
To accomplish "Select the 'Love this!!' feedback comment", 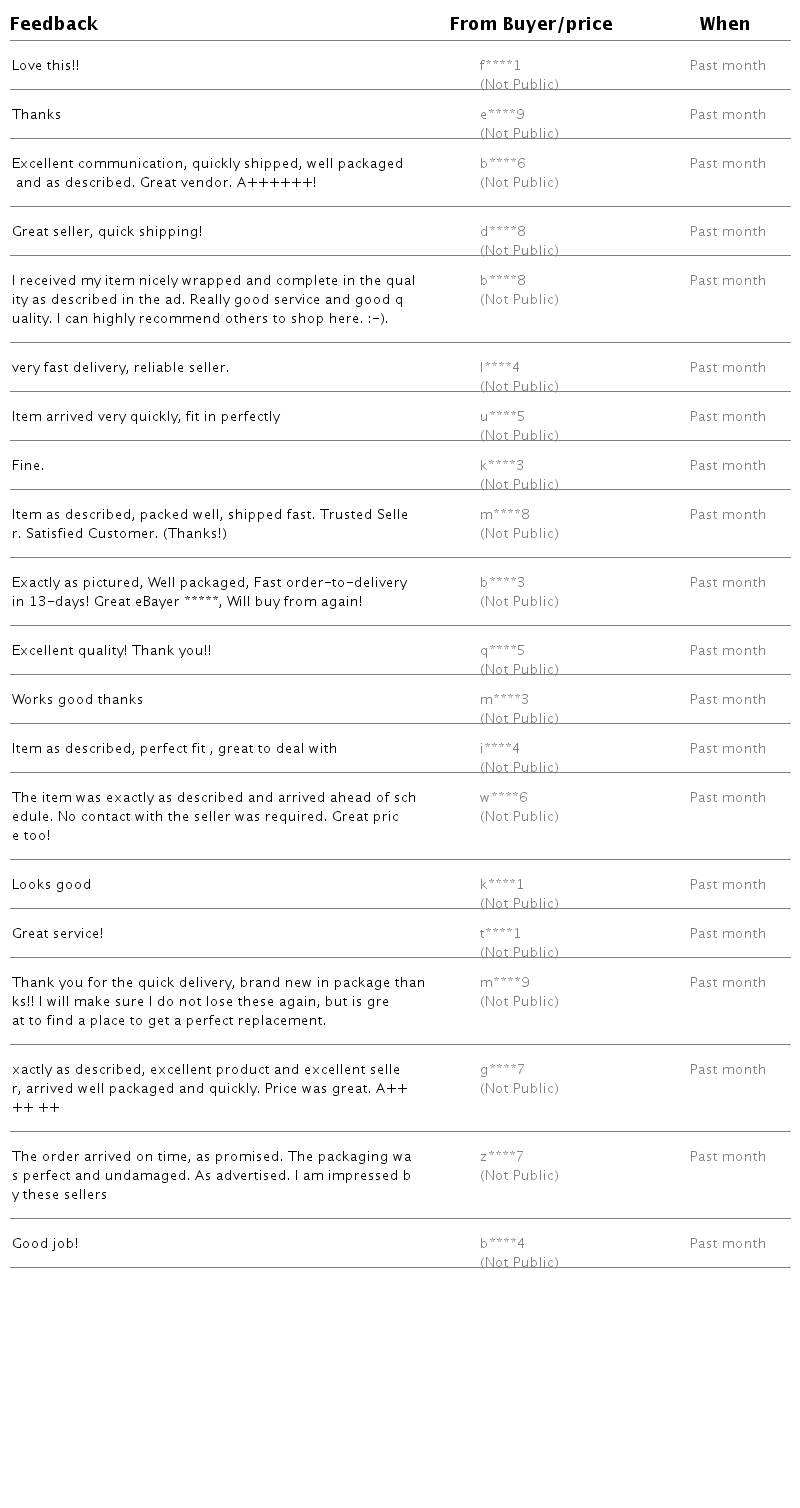I will 45,66.
